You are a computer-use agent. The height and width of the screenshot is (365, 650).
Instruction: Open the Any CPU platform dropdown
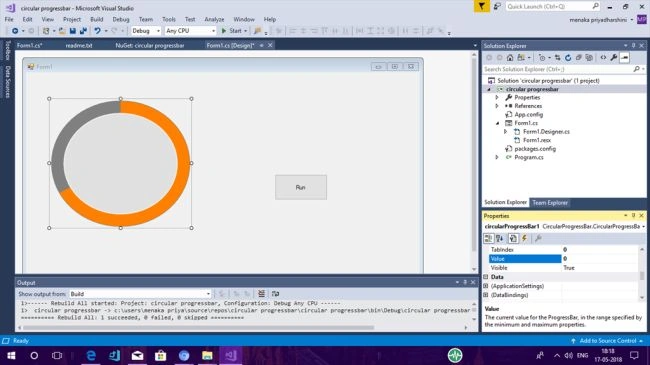tap(190, 31)
